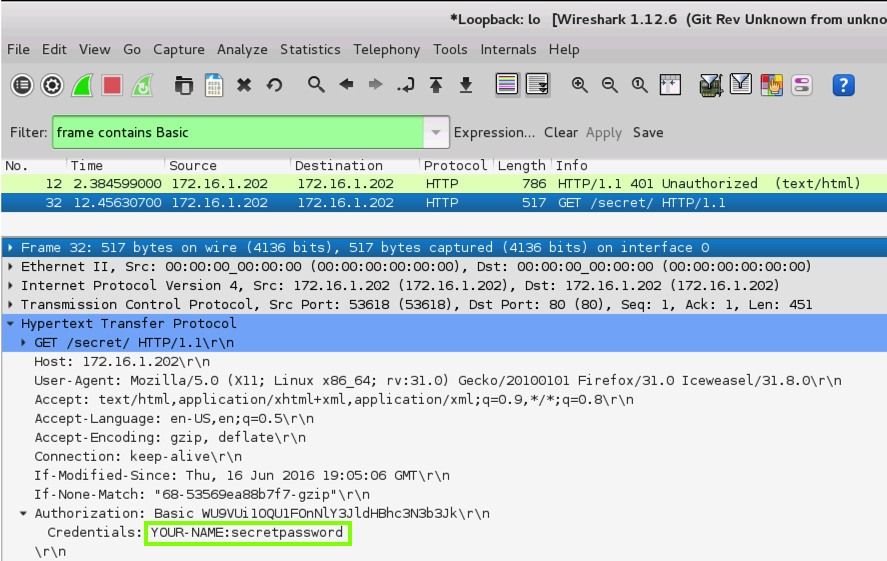The image size is (887, 561).
Task: Find a packet magnifier icon
Action: pyautogui.click(x=316, y=85)
